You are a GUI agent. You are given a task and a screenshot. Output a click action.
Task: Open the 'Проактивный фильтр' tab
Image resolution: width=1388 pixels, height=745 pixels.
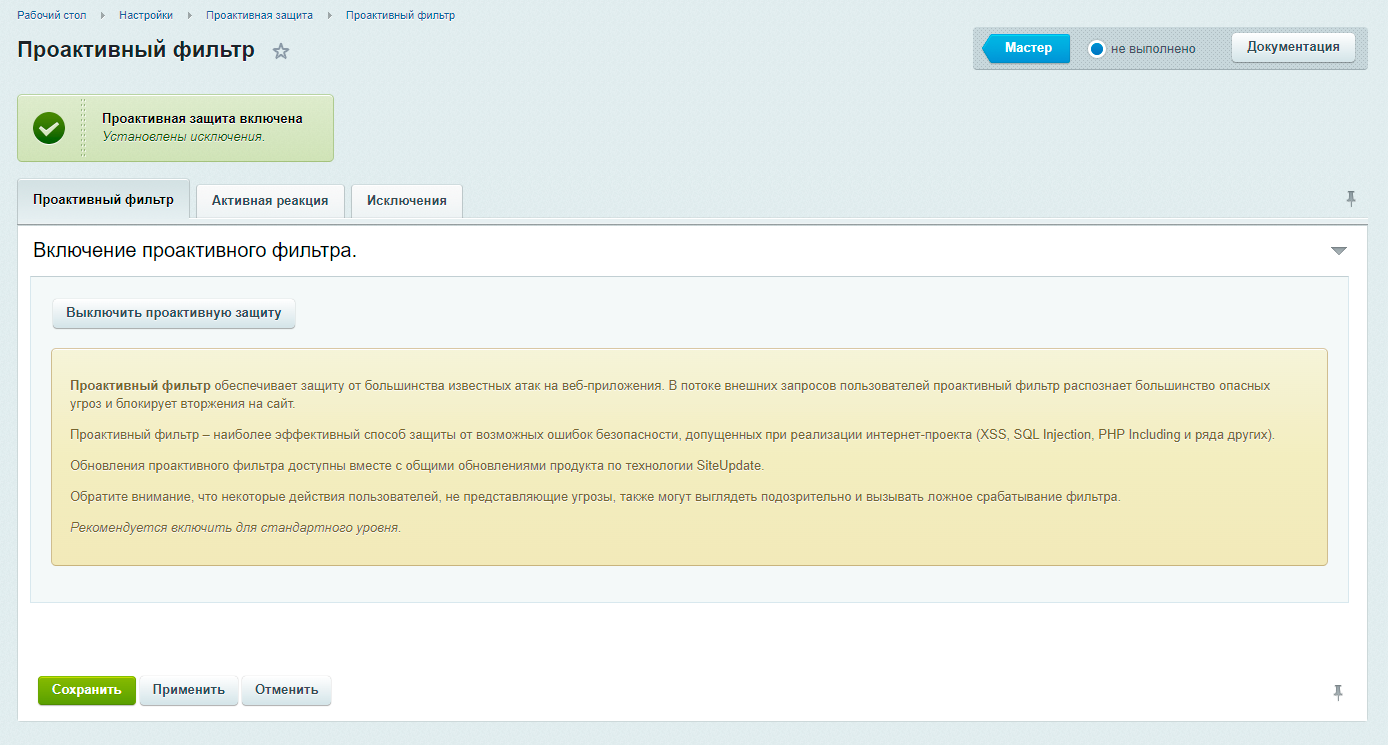(x=103, y=199)
